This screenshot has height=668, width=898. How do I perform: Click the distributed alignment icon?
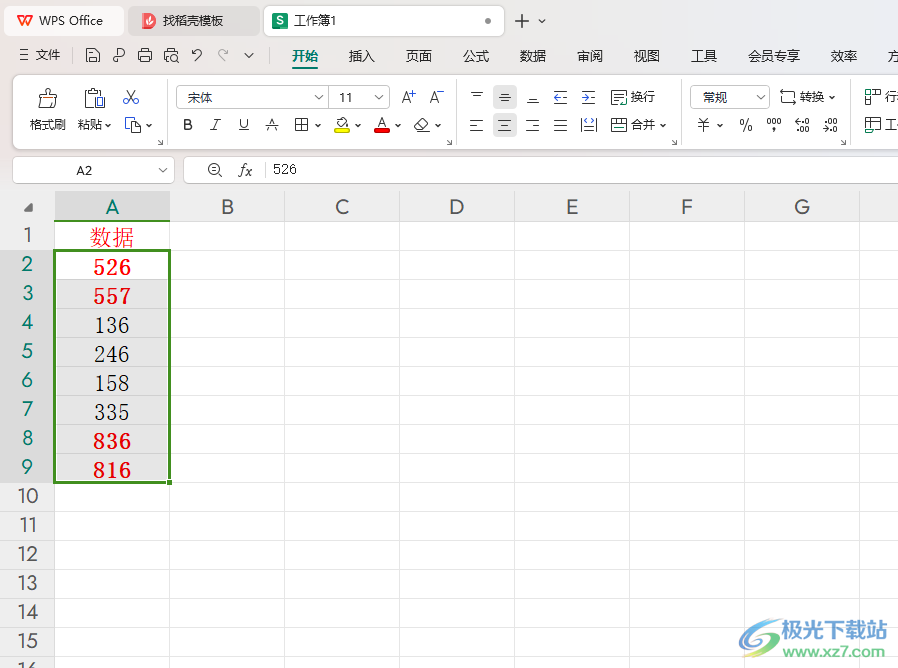click(x=589, y=125)
